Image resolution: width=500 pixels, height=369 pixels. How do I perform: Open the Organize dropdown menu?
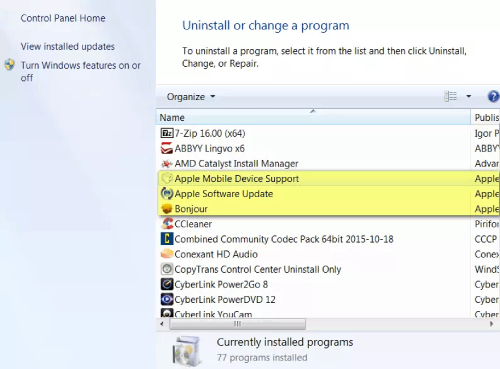(x=191, y=97)
